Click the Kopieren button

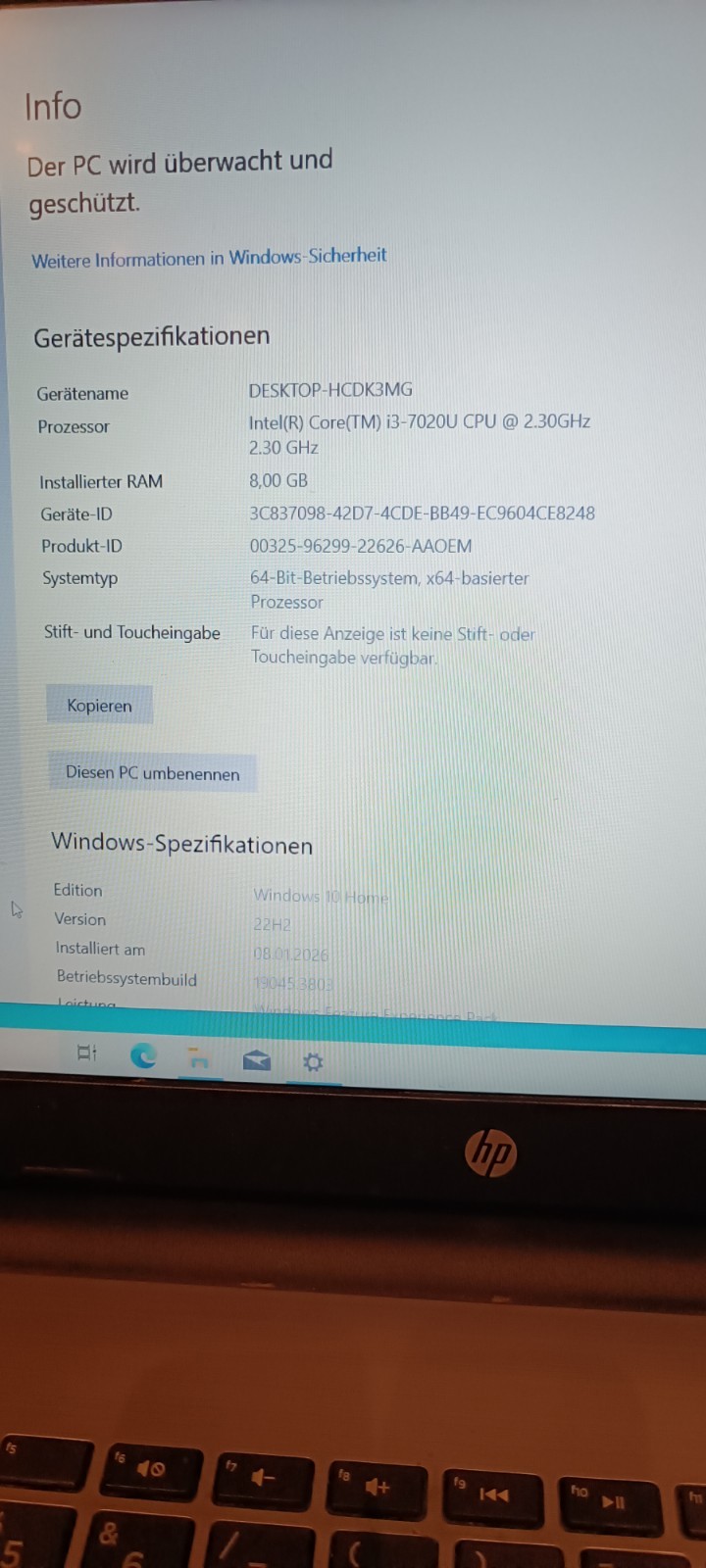pyautogui.click(x=99, y=706)
